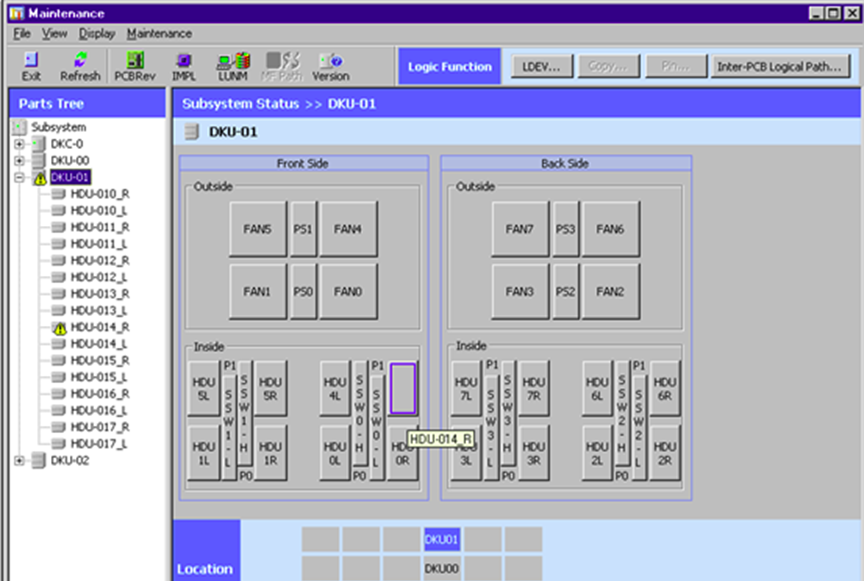Click the HDU 7R block on back side
The height and width of the screenshot is (581, 864).
point(534,389)
